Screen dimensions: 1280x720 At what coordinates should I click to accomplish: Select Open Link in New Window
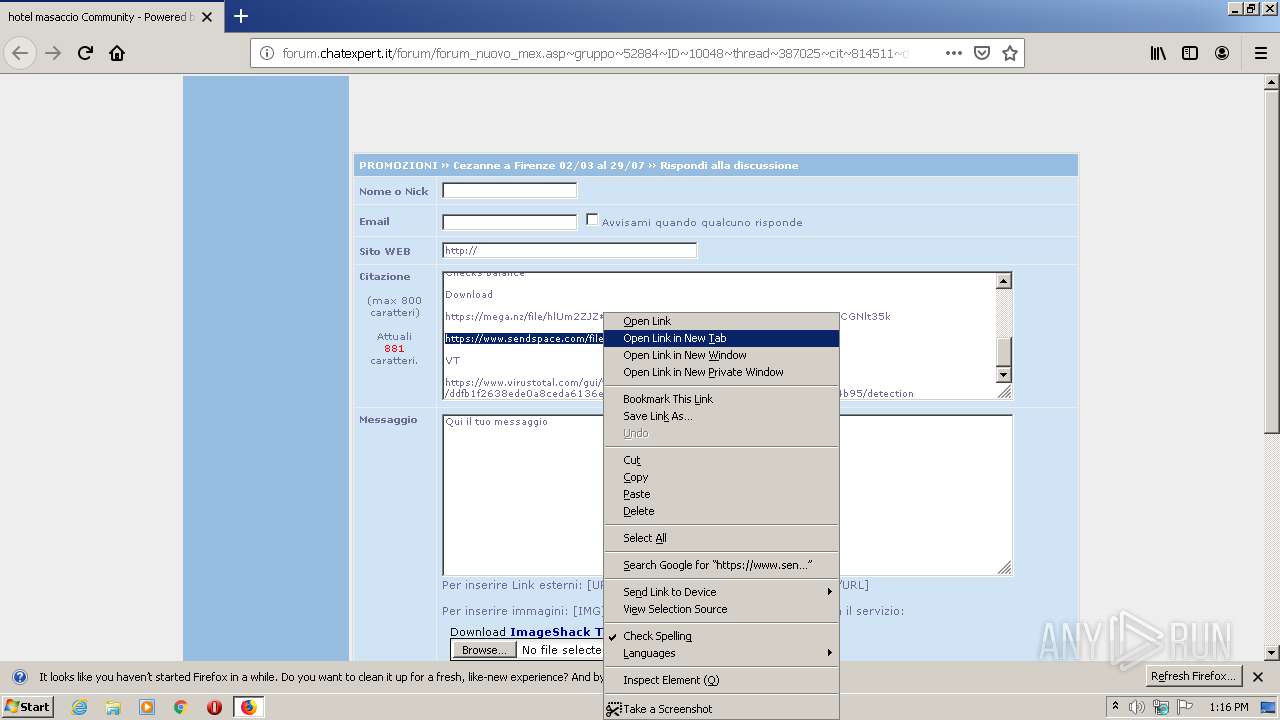click(x=721, y=355)
